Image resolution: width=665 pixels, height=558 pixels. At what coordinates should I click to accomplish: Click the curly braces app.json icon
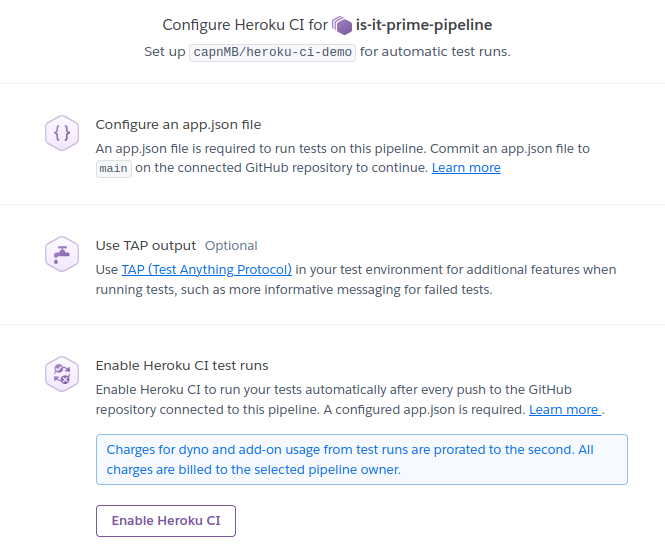[x=62, y=133]
